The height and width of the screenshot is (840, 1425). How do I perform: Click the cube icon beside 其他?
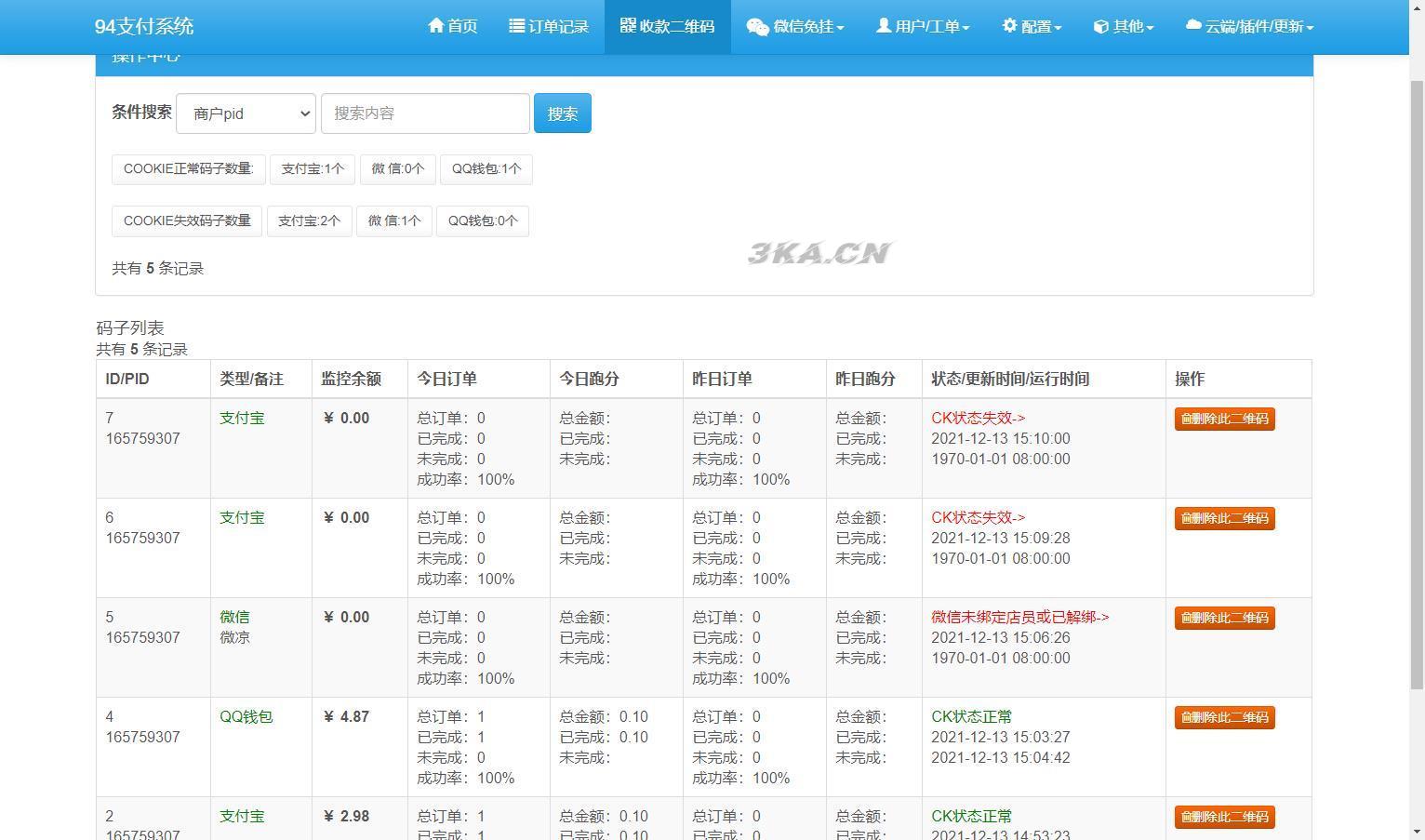tap(1100, 26)
